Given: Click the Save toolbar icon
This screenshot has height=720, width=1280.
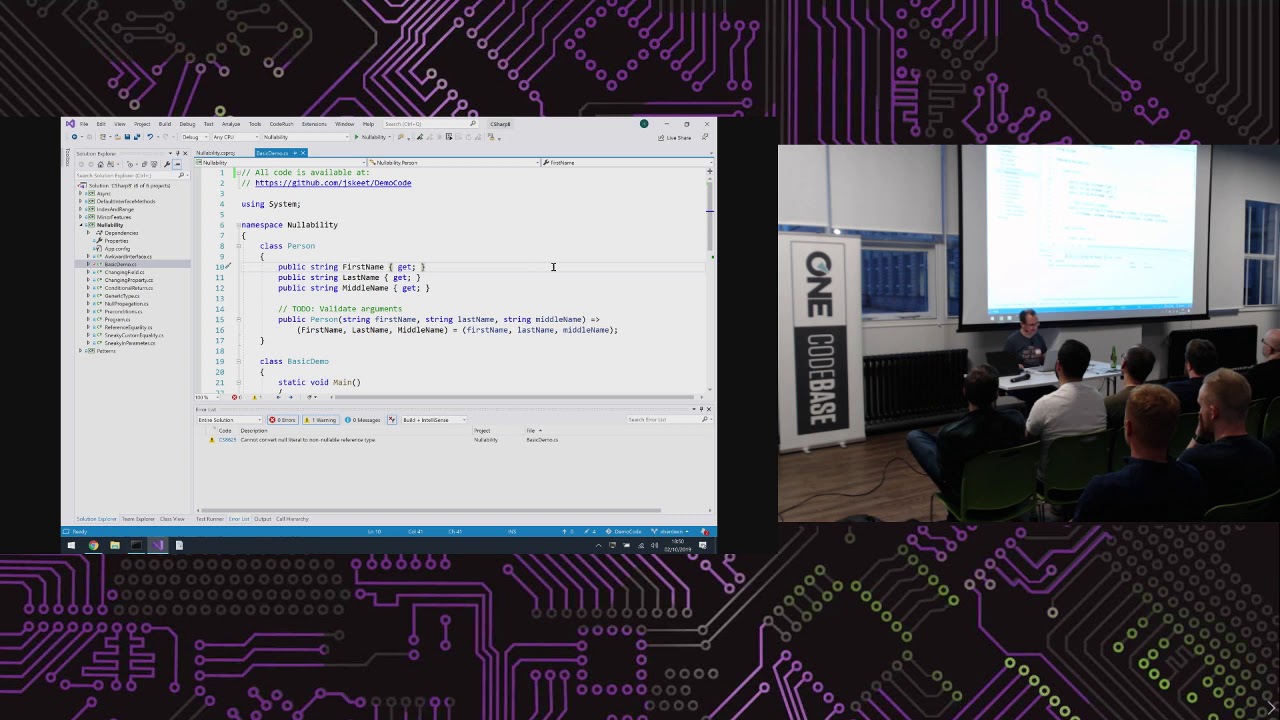Looking at the screenshot, I should 127,137.
